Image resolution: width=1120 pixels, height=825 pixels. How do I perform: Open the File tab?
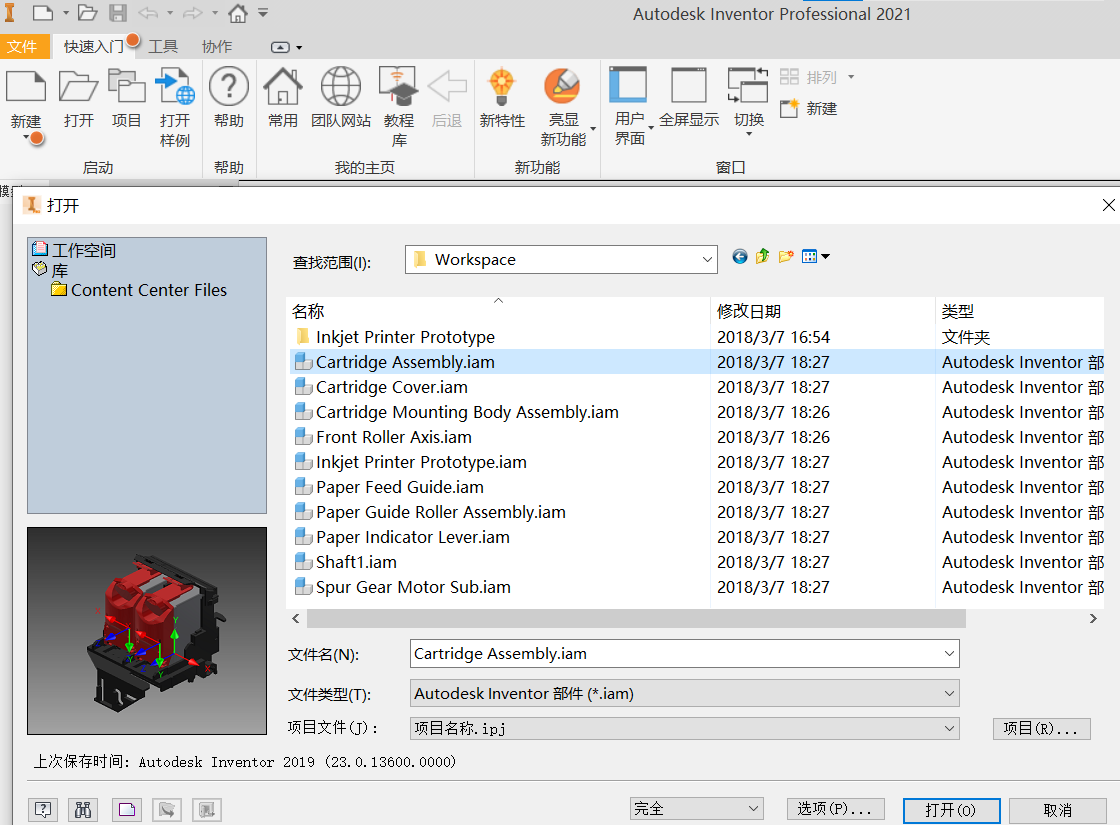[x=23, y=46]
